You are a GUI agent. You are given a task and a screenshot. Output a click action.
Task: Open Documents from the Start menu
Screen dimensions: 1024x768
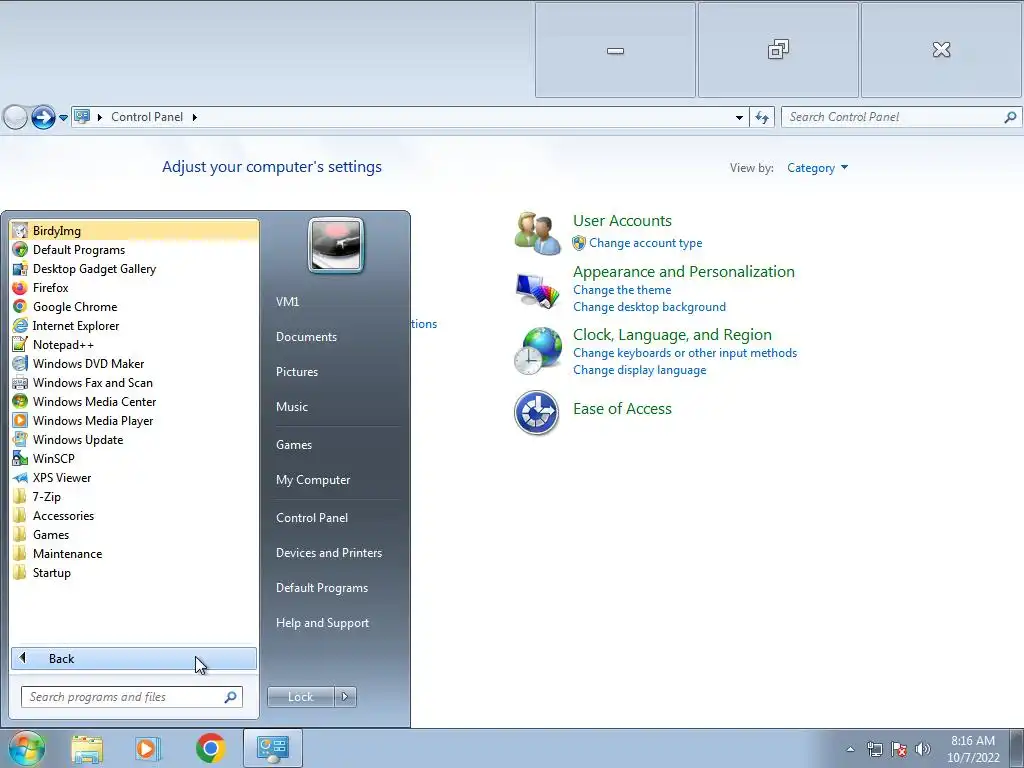306,336
